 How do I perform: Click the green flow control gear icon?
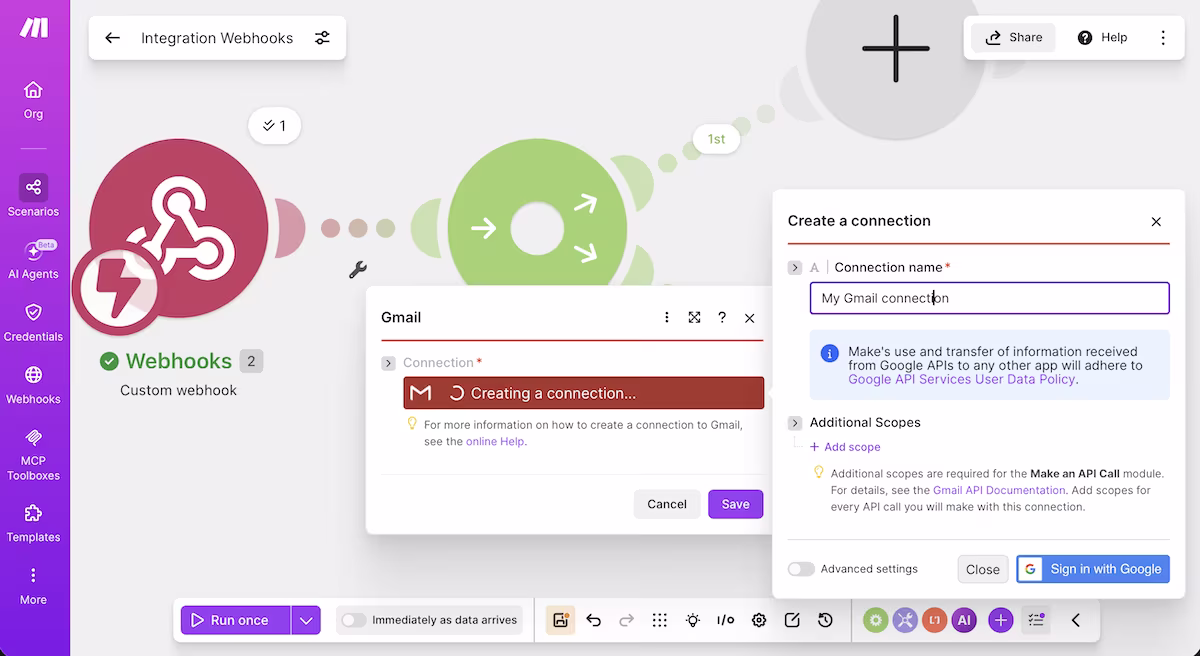coord(876,620)
